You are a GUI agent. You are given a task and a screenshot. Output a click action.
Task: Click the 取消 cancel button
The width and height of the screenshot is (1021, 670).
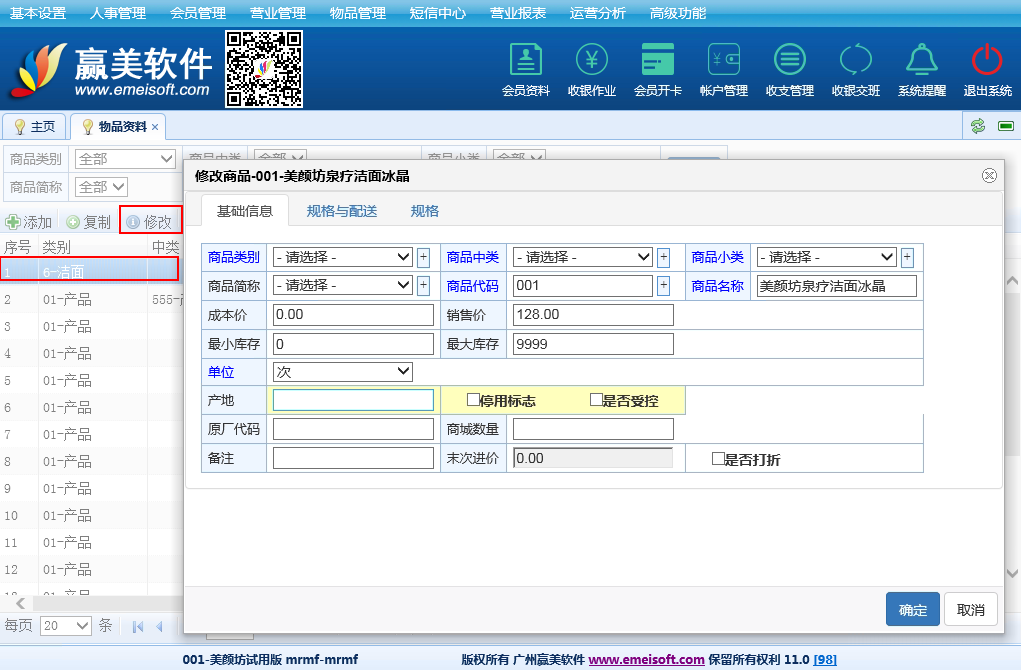click(x=971, y=610)
